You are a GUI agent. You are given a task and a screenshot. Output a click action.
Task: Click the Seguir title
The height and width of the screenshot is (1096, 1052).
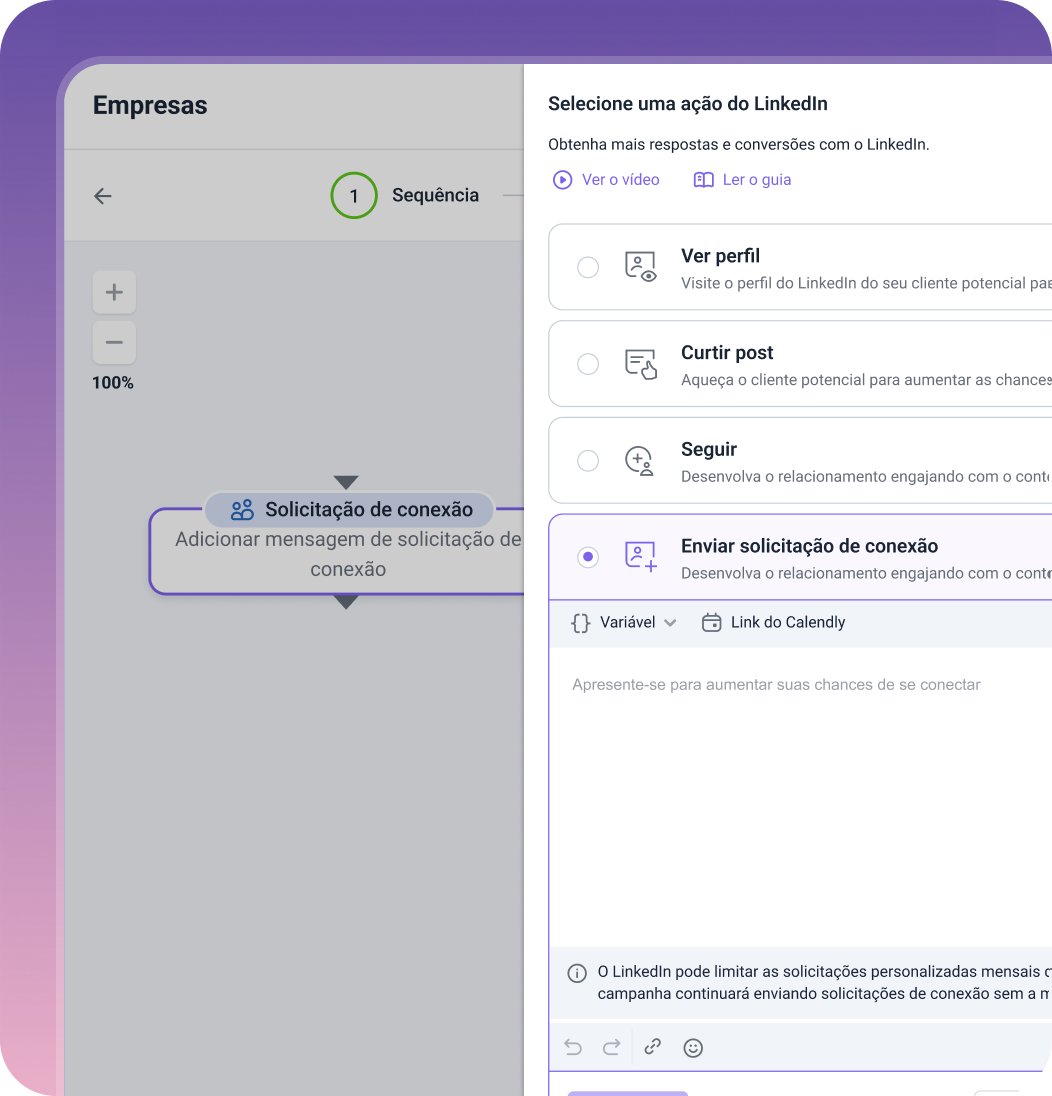coord(709,449)
